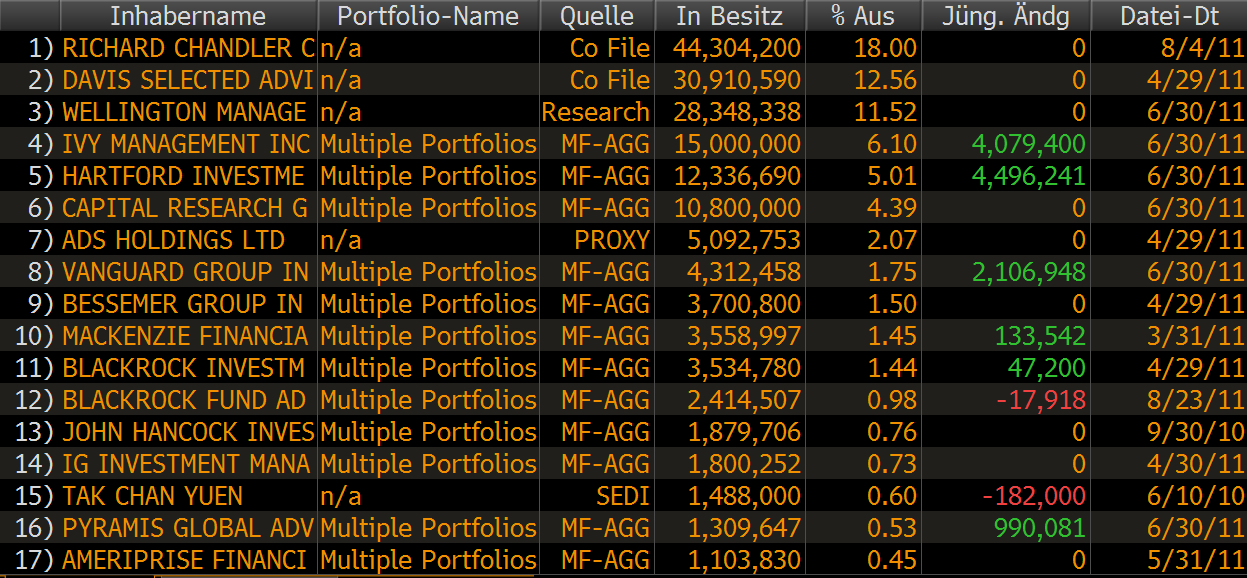1247x578 pixels.
Task: Open CAPITAL RESEARCH G holder
Action: pos(186,208)
